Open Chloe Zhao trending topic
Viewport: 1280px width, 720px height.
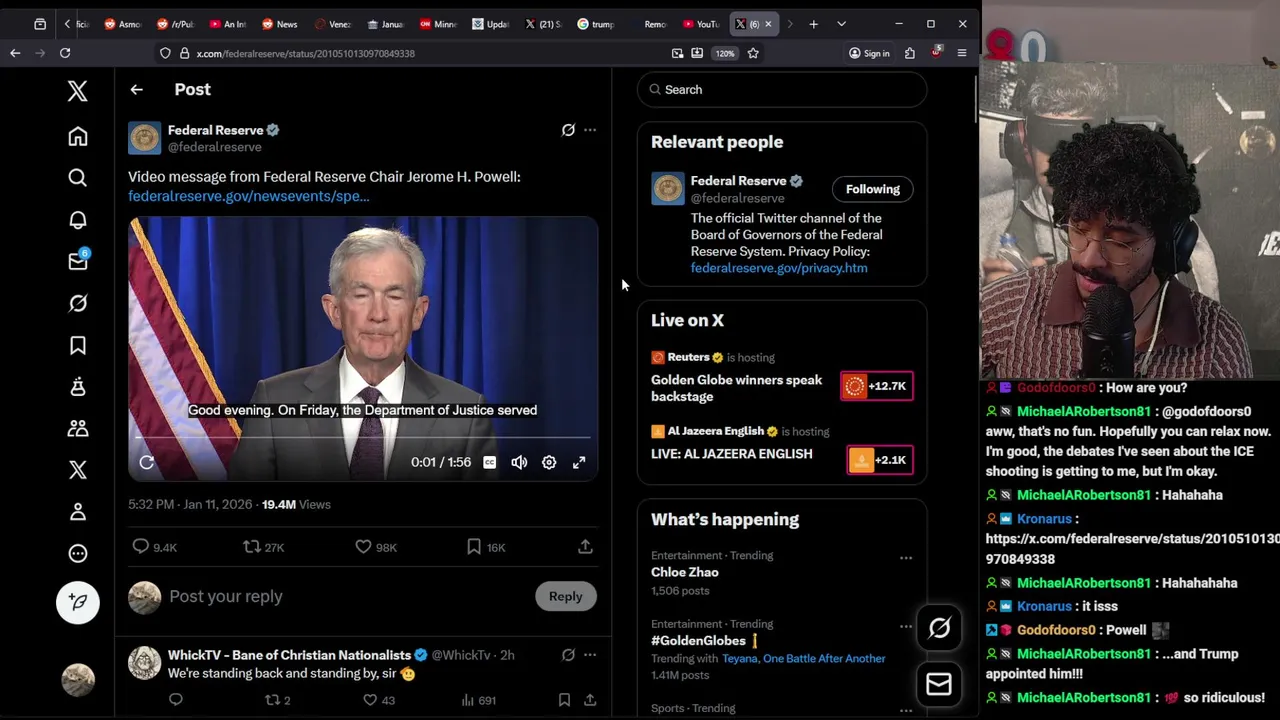point(685,572)
